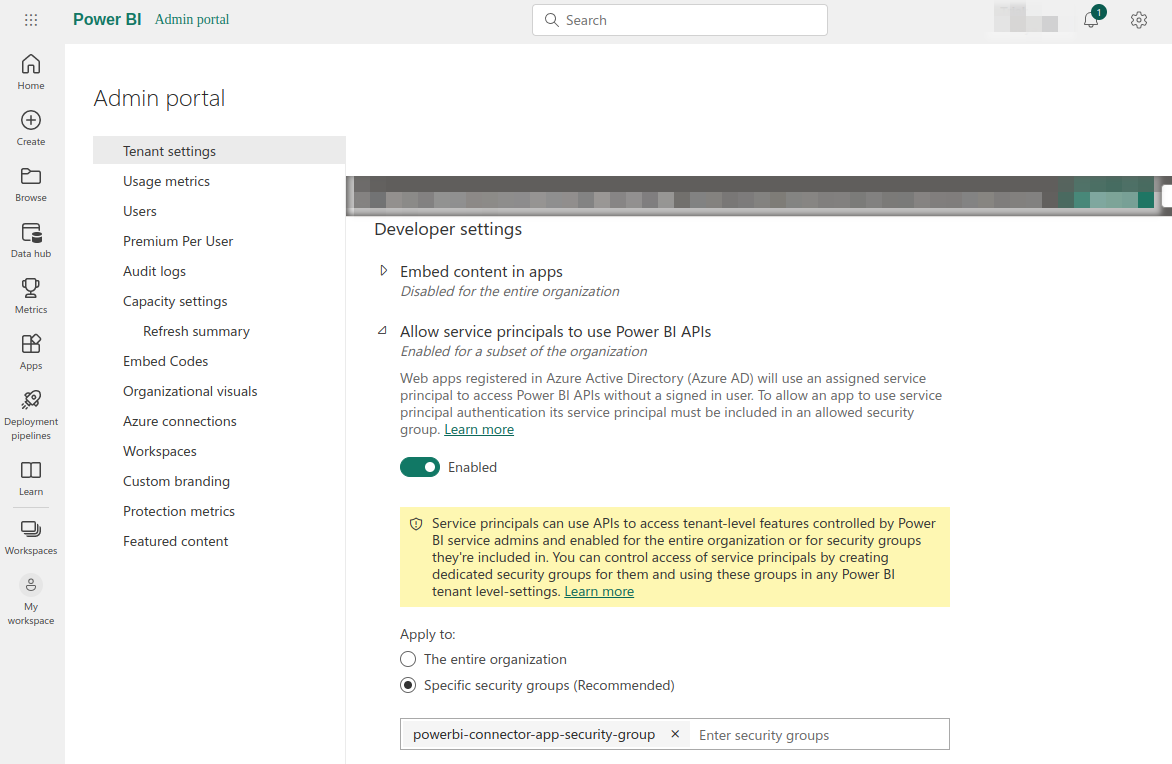Click Enter security groups input field
The width and height of the screenshot is (1172, 764).
(818, 735)
